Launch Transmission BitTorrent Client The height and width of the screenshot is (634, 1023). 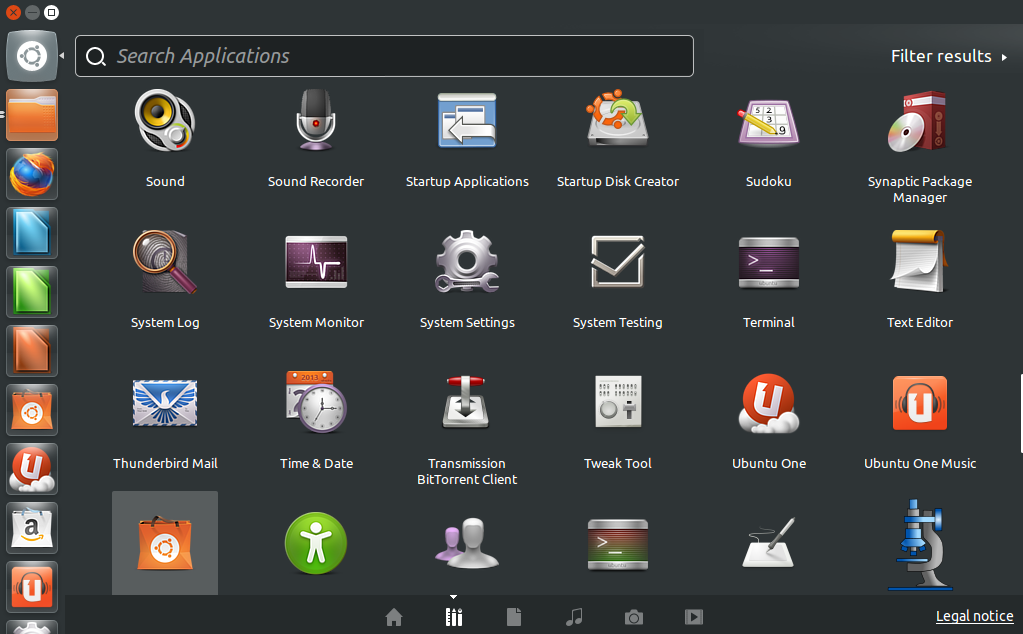(467, 403)
